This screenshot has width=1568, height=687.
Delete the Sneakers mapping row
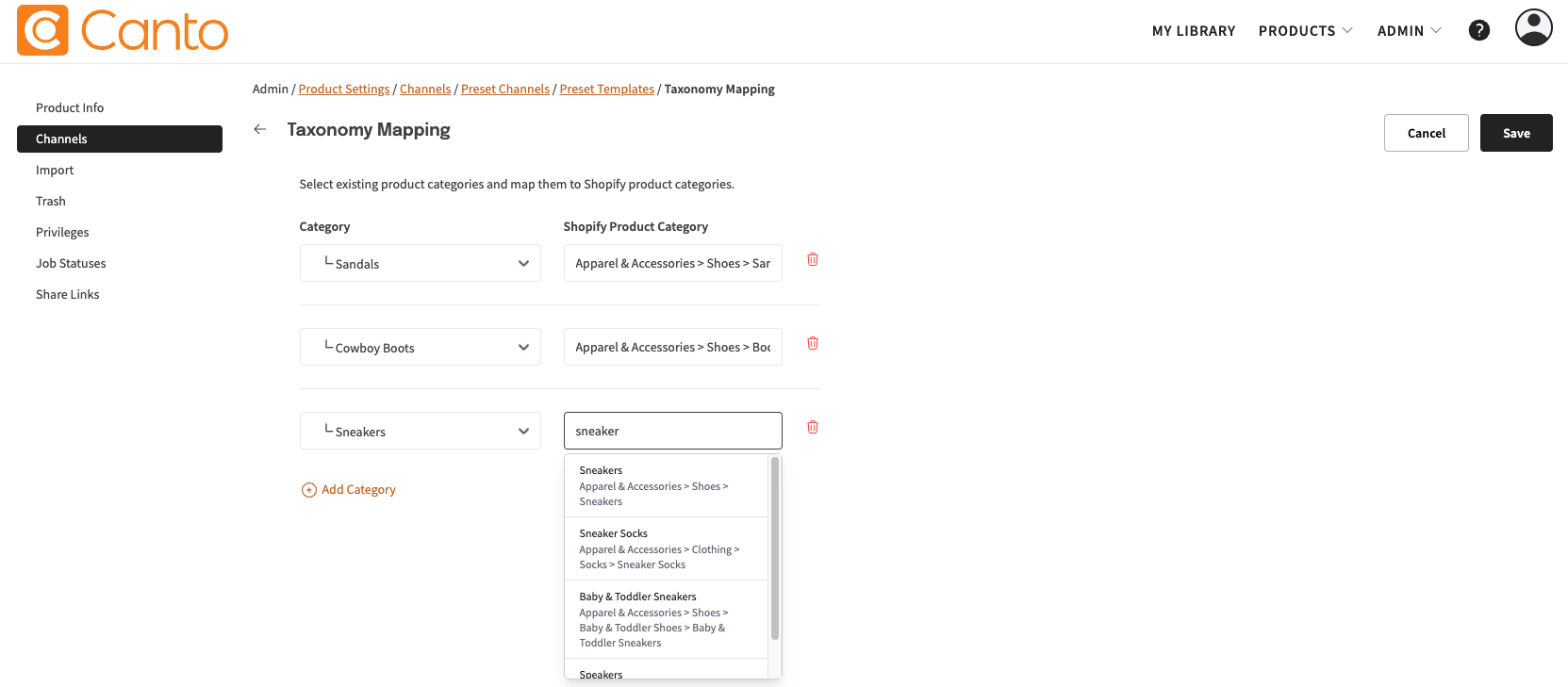pyautogui.click(x=813, y=427)
